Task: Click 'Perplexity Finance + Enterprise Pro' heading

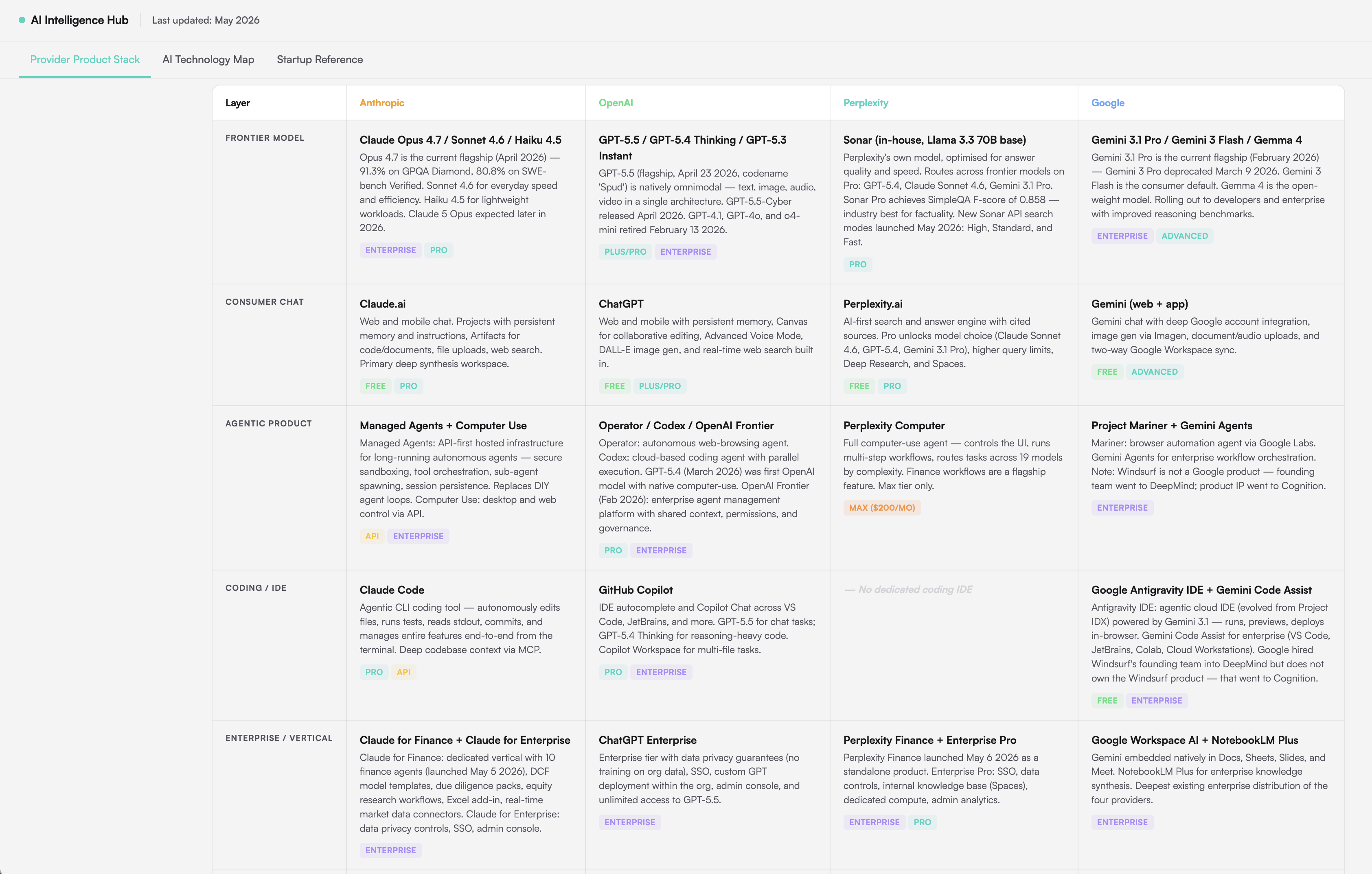Action: 929,740
